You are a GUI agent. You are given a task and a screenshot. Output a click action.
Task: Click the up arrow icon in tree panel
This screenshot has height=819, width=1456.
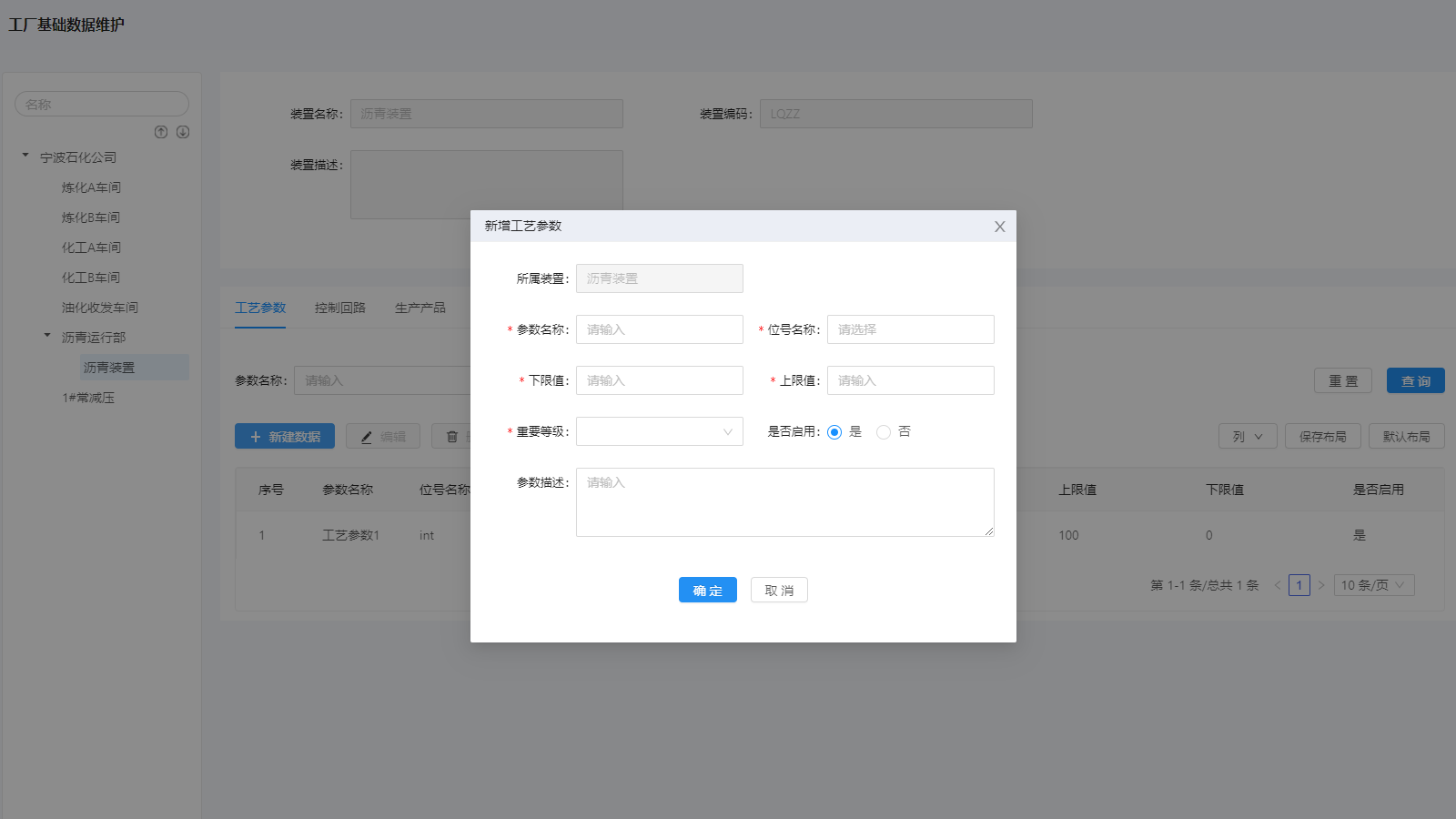[x=161, y=132]
